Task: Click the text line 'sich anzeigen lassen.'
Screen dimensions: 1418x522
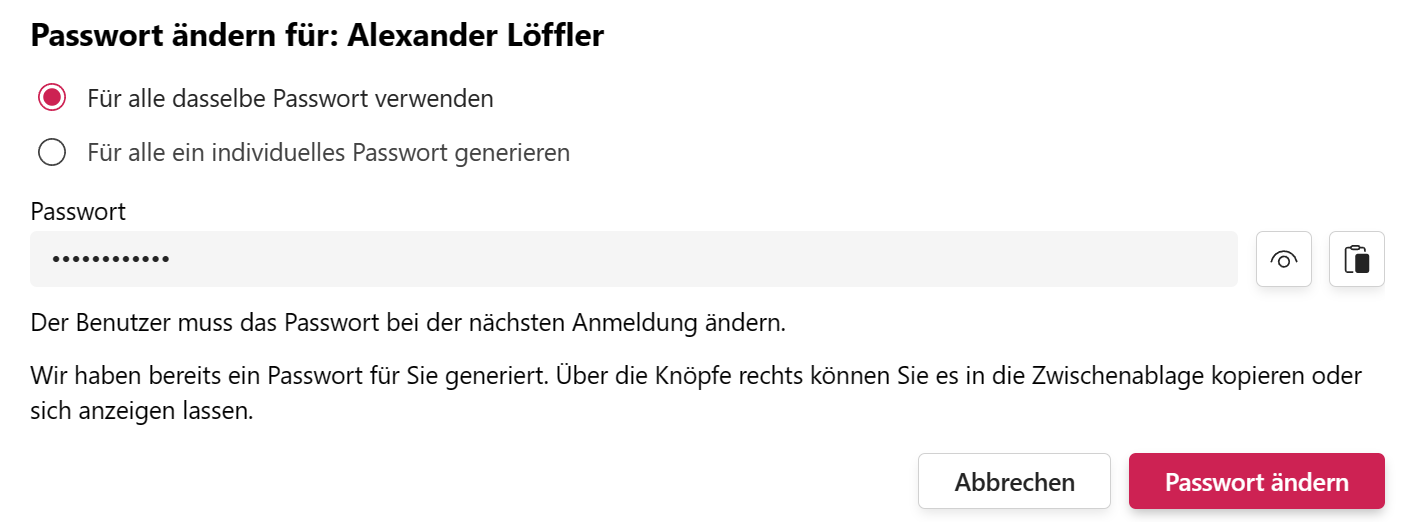Action: 141,411
